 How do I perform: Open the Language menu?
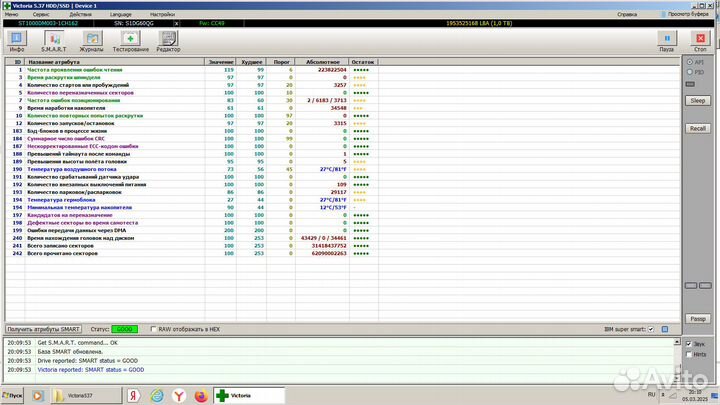pos(121,14)
